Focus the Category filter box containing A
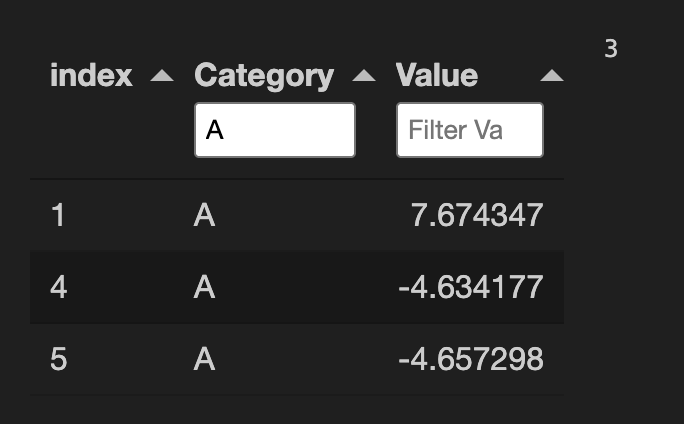684x424 pixels. pos(275,130)
